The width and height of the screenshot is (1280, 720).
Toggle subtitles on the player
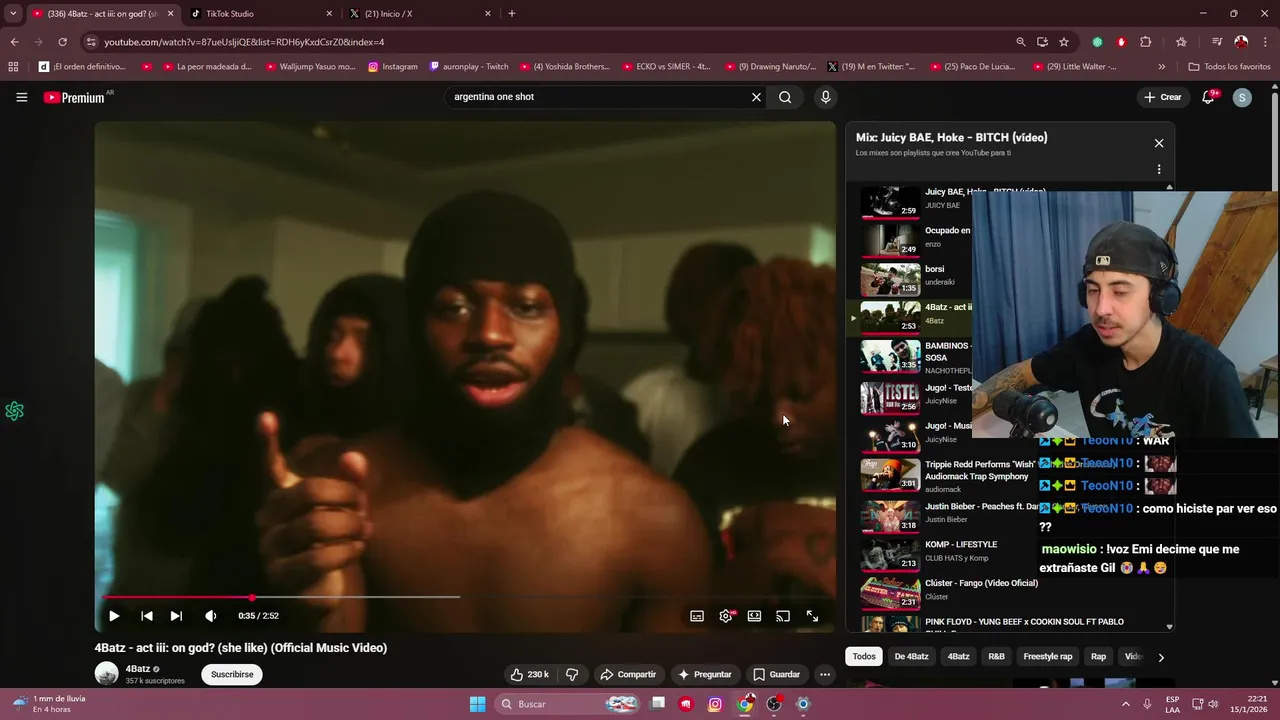[697, 616]
